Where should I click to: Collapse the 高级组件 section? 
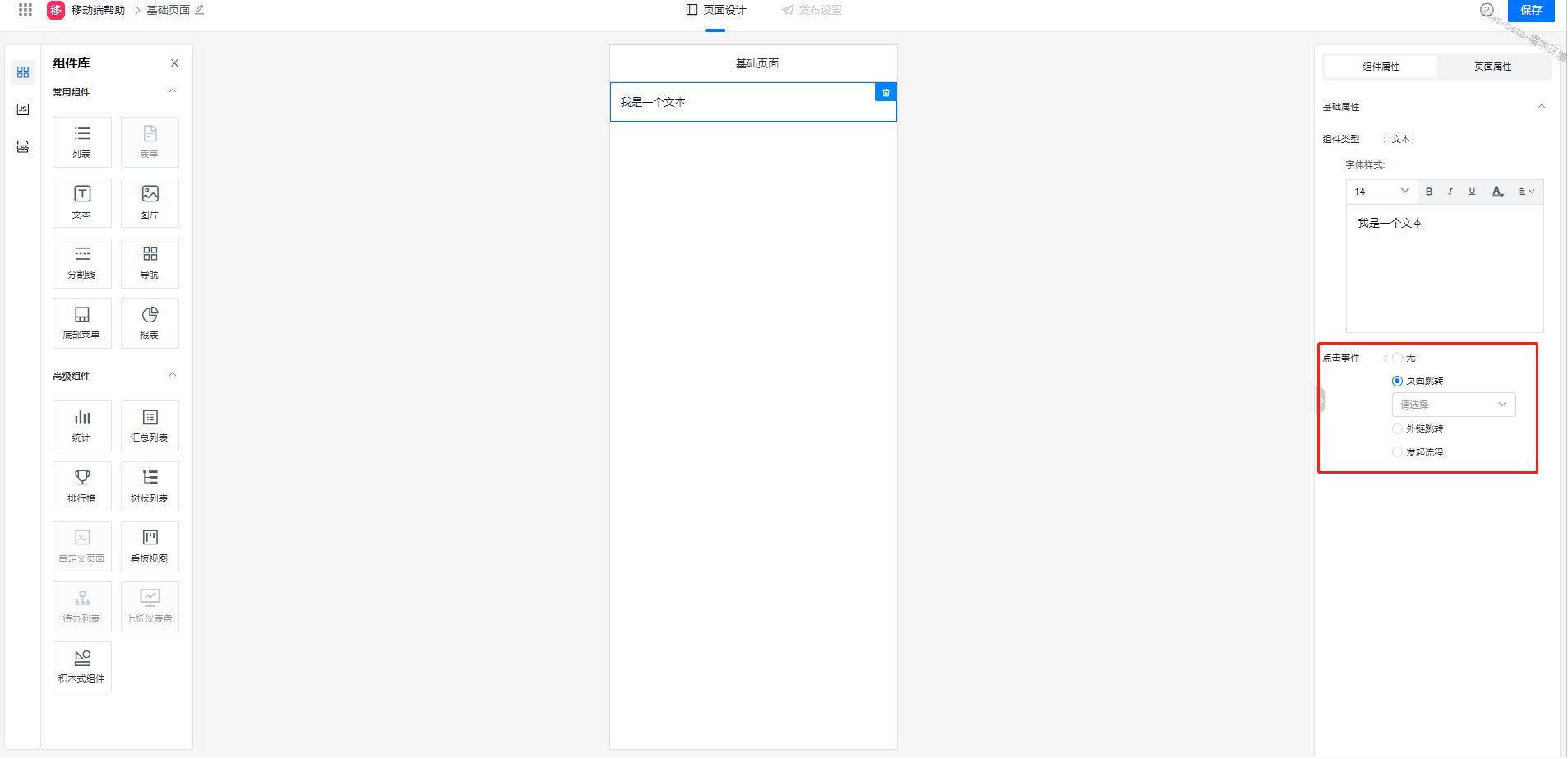click(x=173, y=375)
